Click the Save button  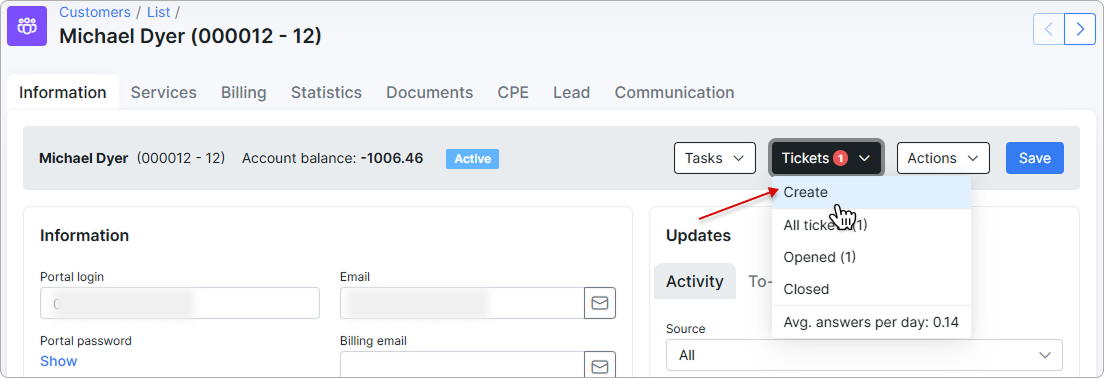[x=1034, y=158]
